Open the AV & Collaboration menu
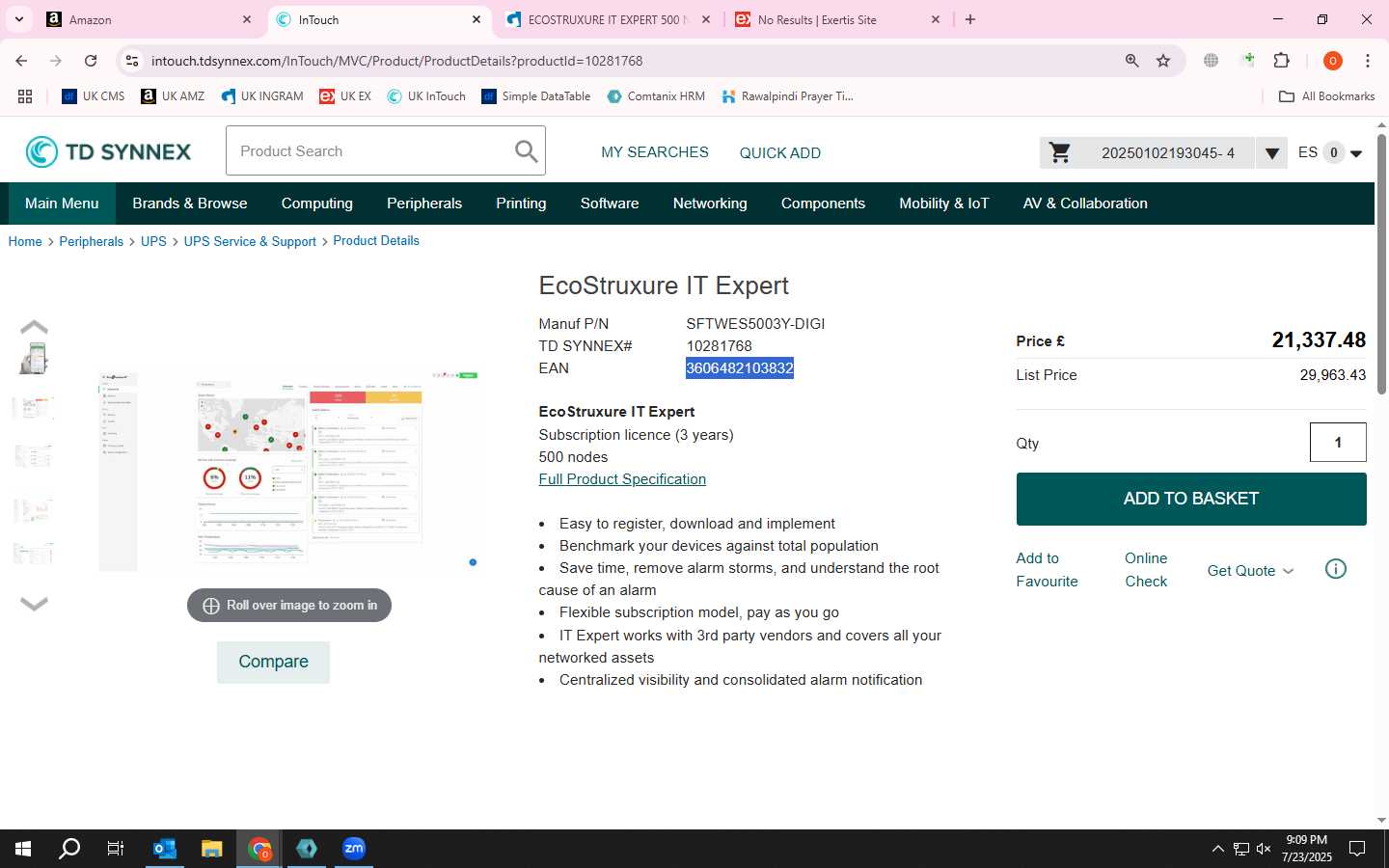1389x868 pixels. click(x=1085, y=203)
